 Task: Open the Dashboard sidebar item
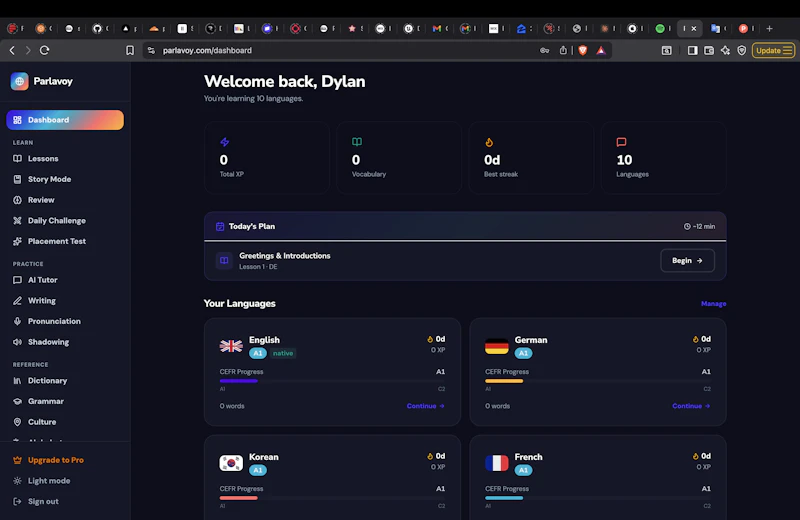65,120
